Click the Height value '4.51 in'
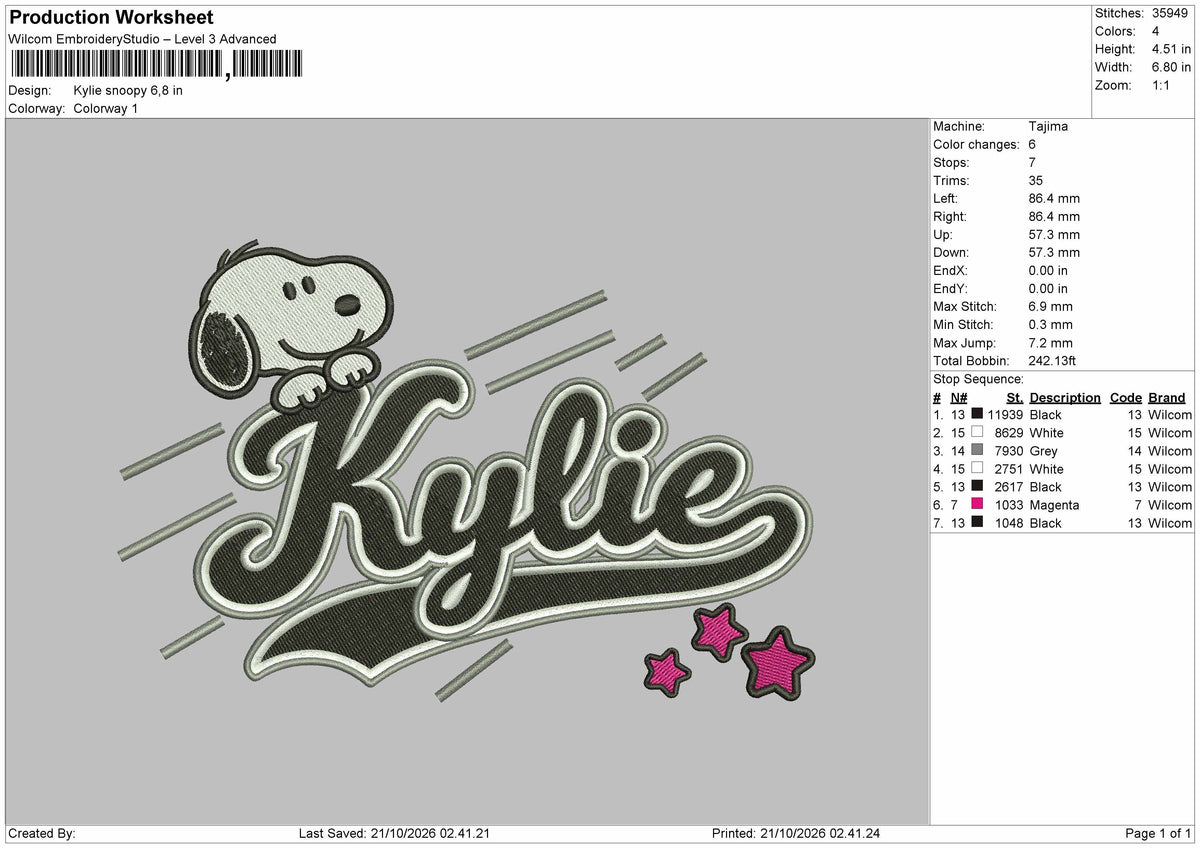The width and height of the screenshot is (1200, 848). click(x=1171, y=49)
